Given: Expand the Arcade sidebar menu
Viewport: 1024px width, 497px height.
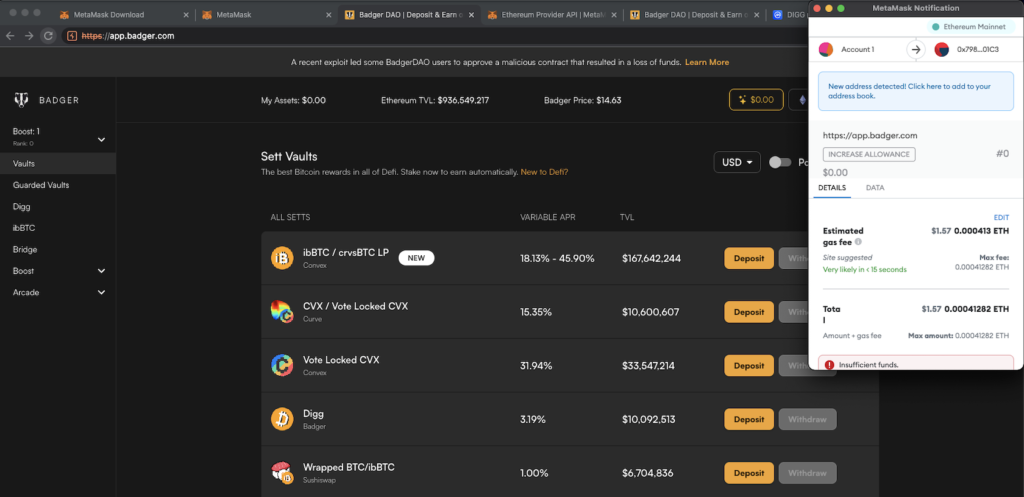Looking at the screenshot, I should [x=101, y=292].
